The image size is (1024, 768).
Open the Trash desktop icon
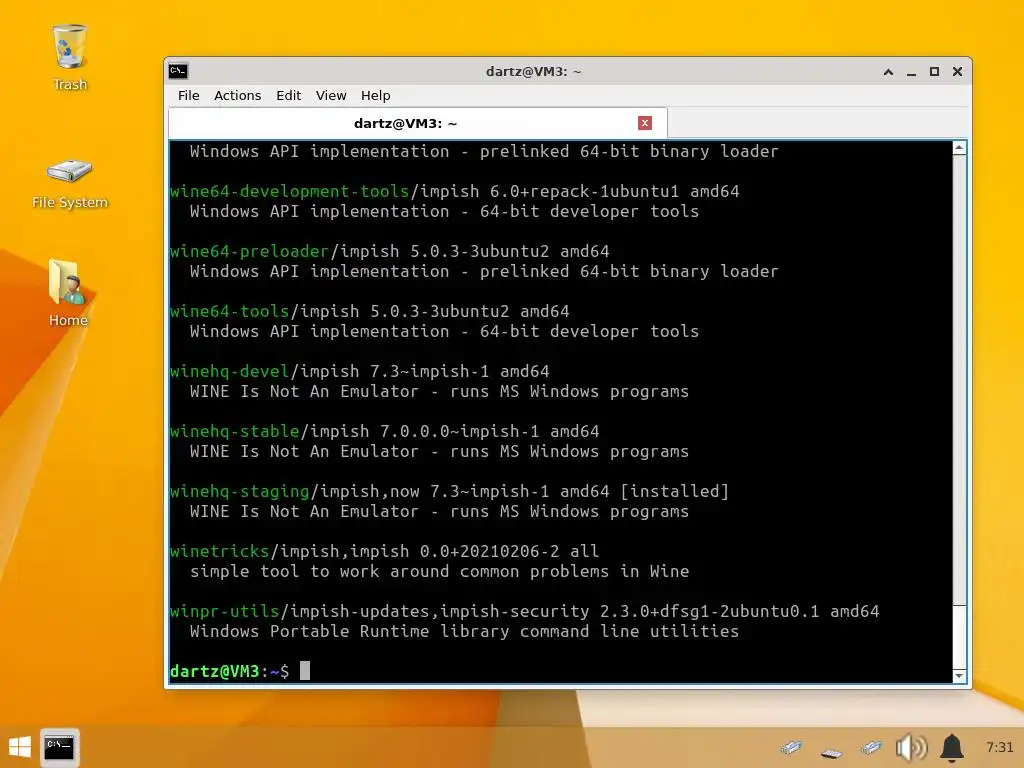(x=69, y=57)
